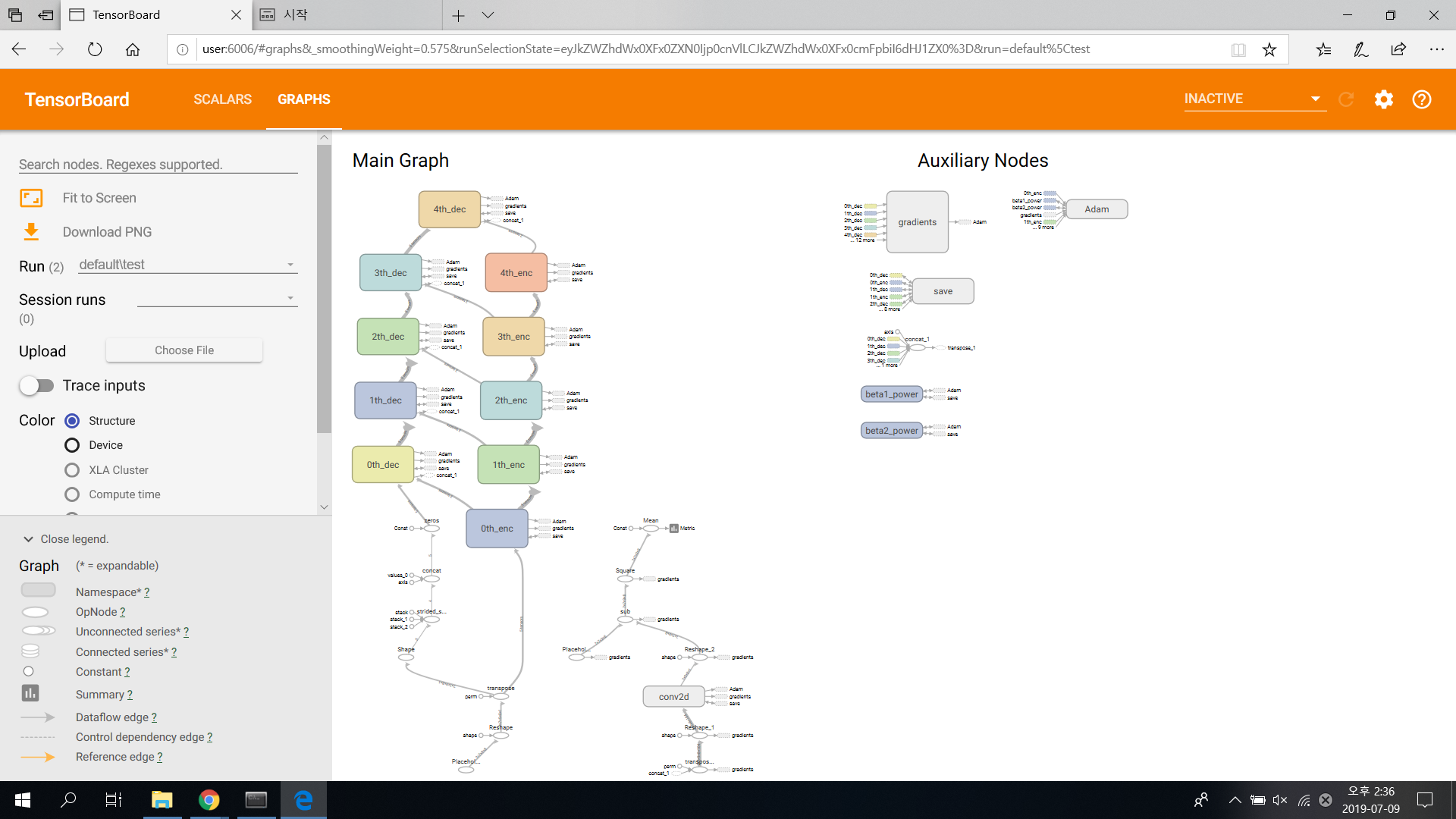The height and width of the screenshot is (819, 1456).
Task: Open Task View on taskbar
Action: [114, 800]
